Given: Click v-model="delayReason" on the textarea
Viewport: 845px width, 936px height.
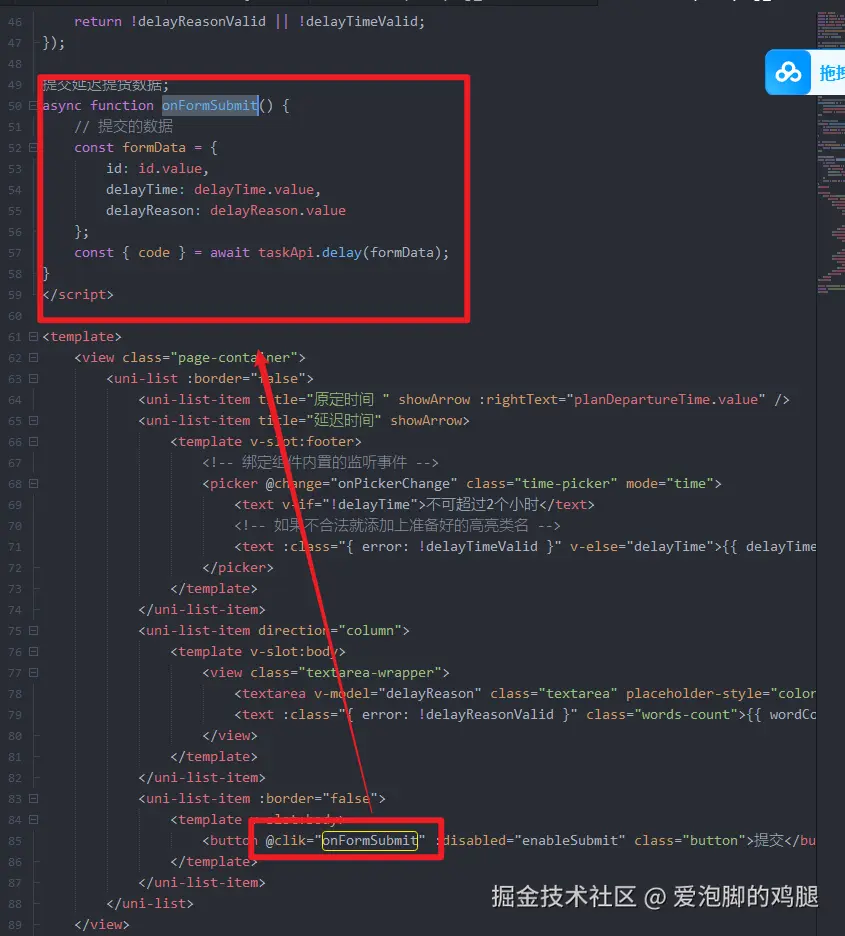Looking at the screenshot, I should click(x=397, y=694).
